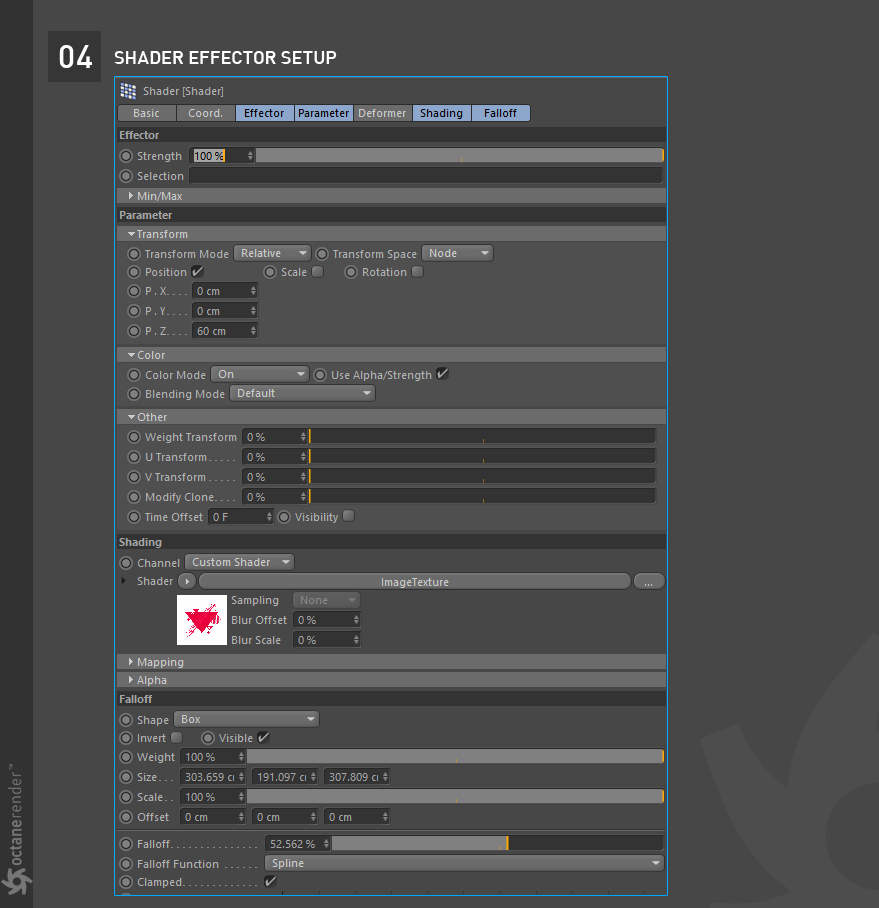The image size is (879, 908).
Task: Click keyframe dot beside P.Z
Action: click(134, 331)
